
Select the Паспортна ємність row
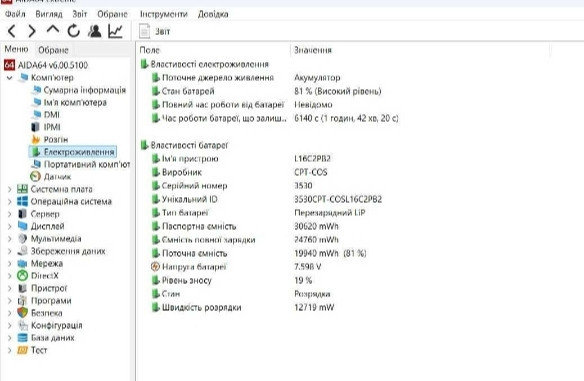tap(245, 226)
